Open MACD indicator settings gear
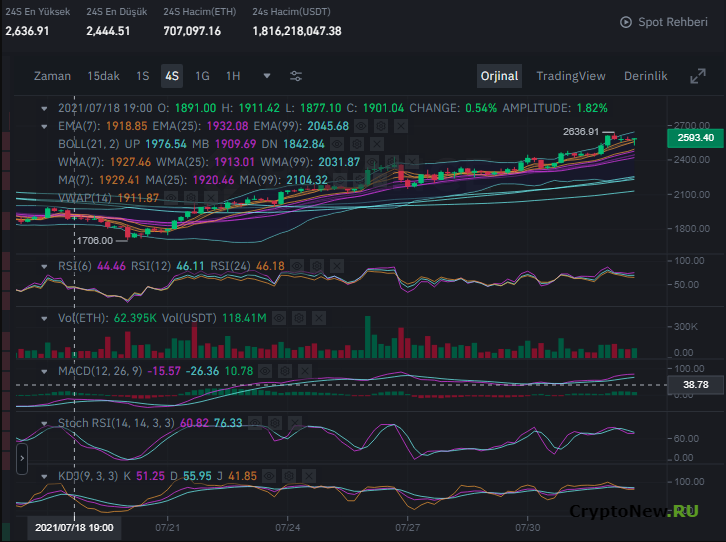 285,371
